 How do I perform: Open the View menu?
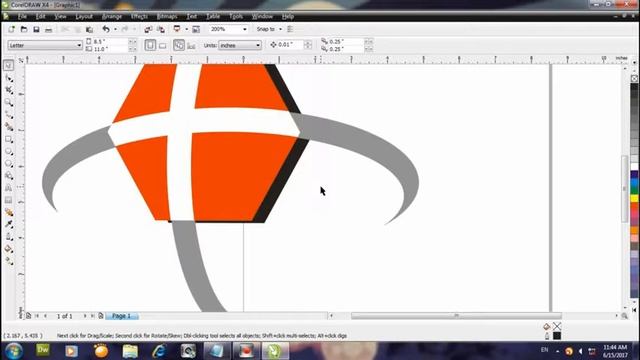click(x=60, y=16)
